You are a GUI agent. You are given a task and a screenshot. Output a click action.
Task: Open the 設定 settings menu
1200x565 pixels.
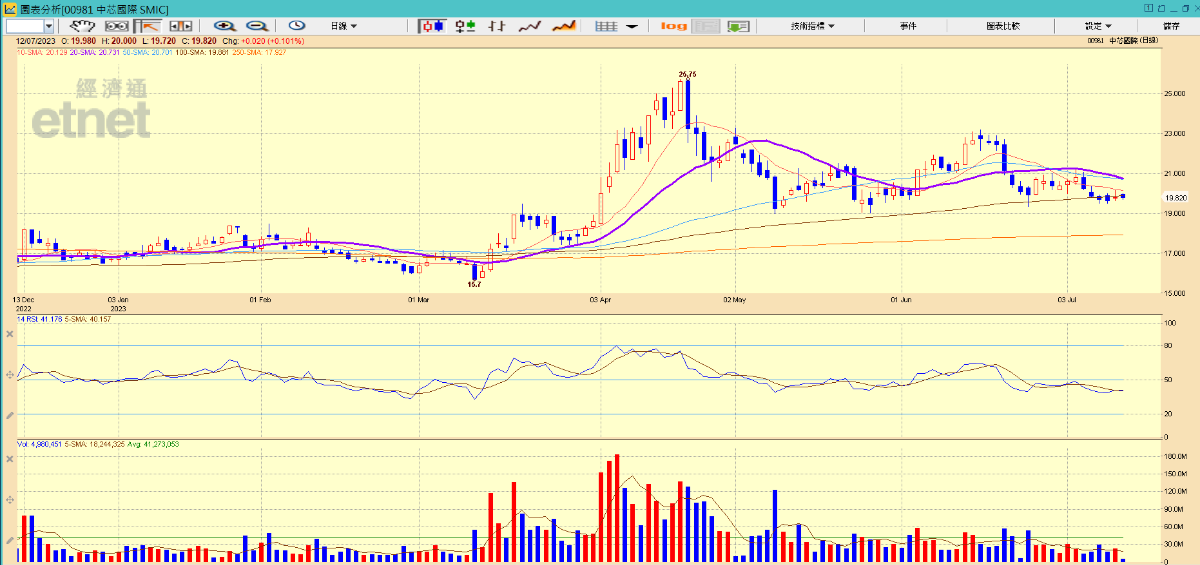point(1097,26)
